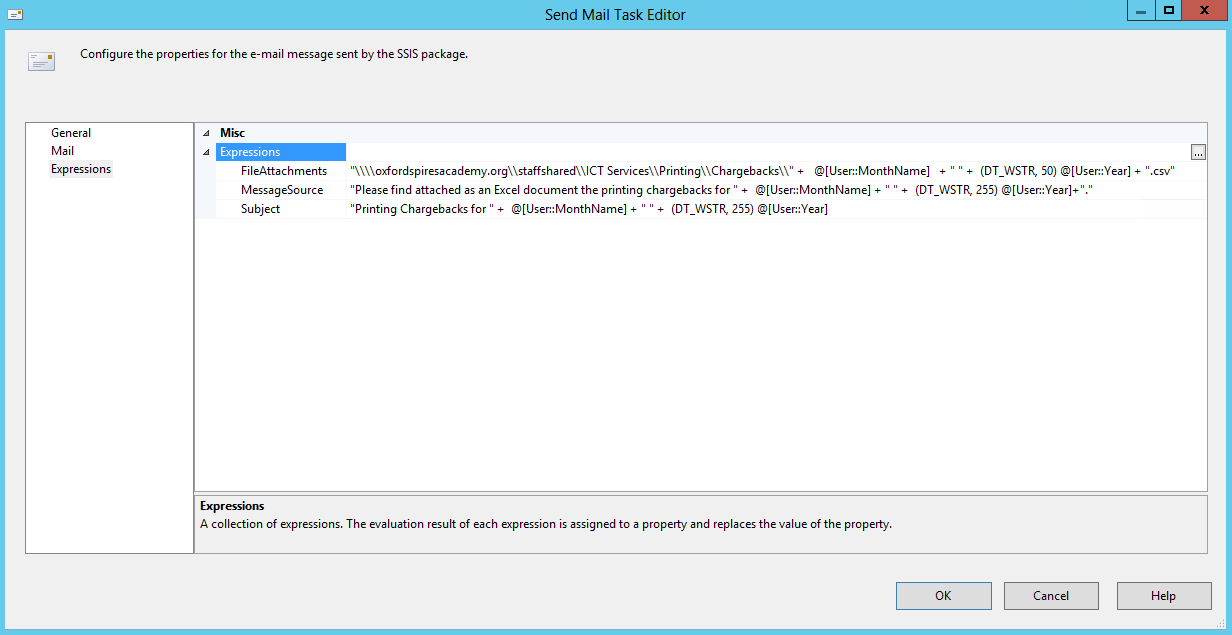
Task: Open the expression builder via the ellipsis button
Action: (1197, 151)
